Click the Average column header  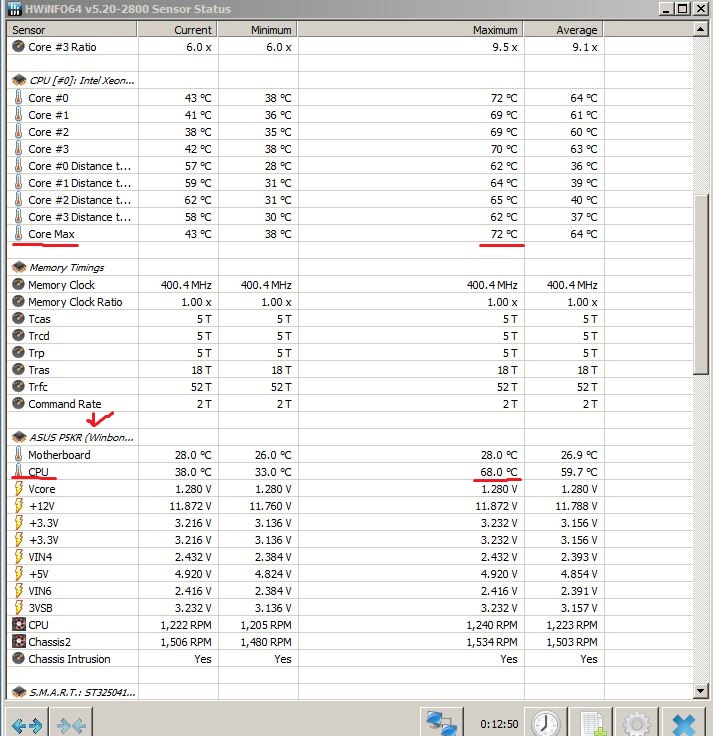(563, 30)
